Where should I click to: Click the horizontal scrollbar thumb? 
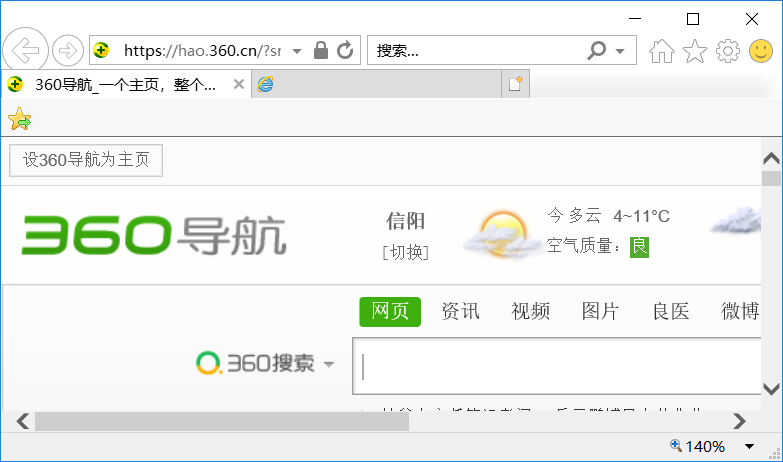222,422
